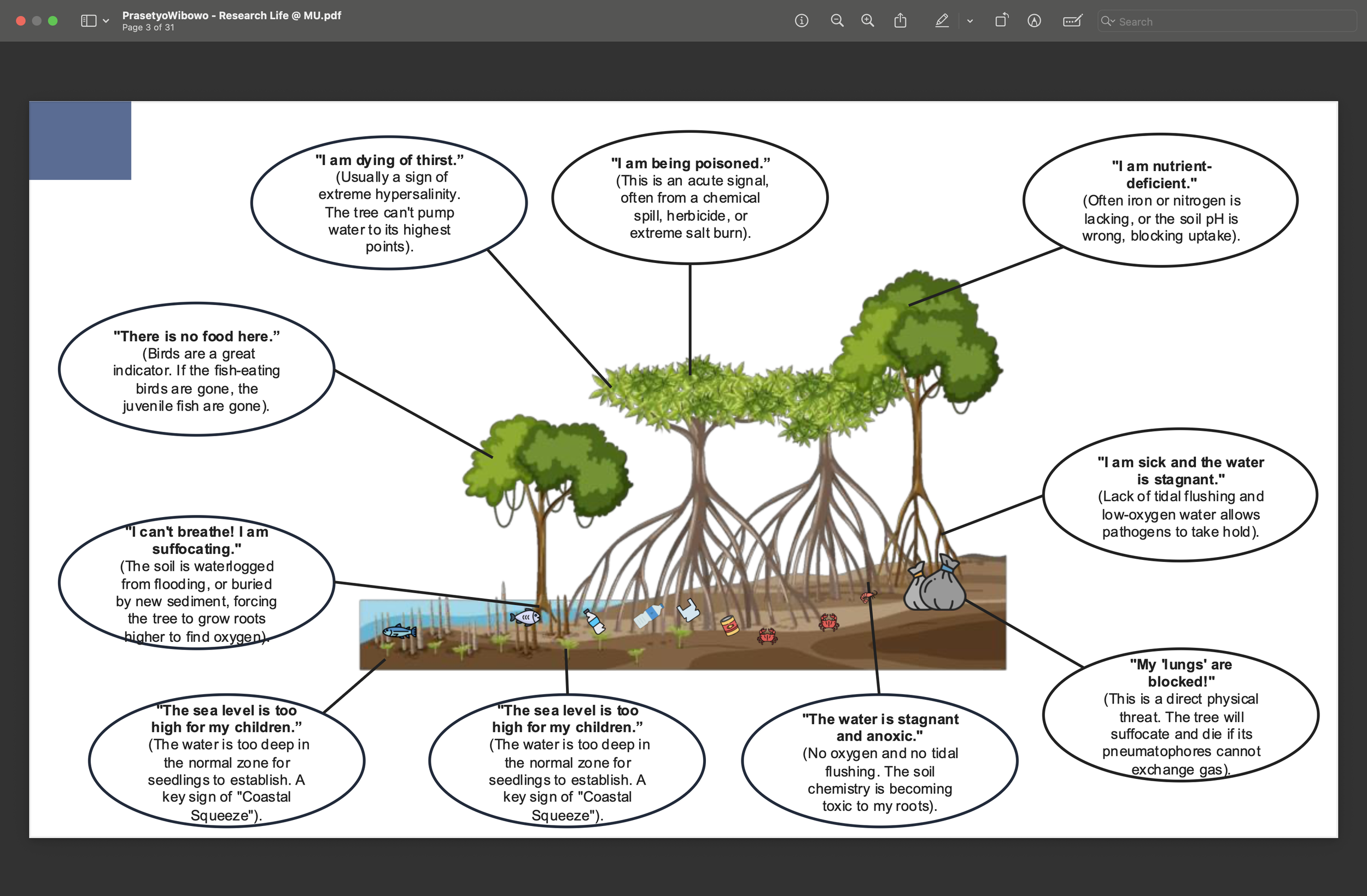The height and width of the screenshot is (896, 1367).
Task: Open the document Inspector info button
Action: click(x=801, y=21)
